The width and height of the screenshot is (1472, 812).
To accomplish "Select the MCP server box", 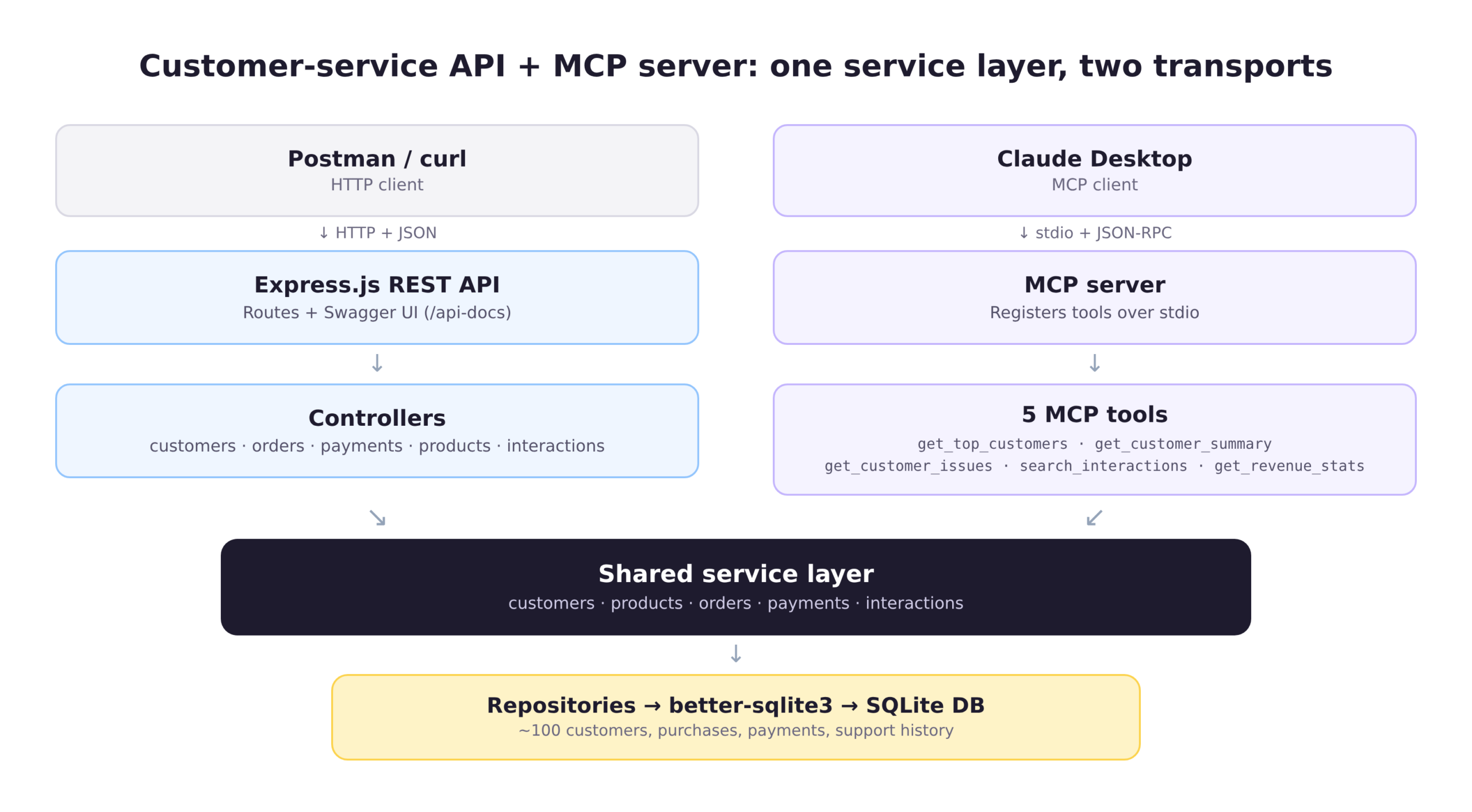I will click(1094, 297).
